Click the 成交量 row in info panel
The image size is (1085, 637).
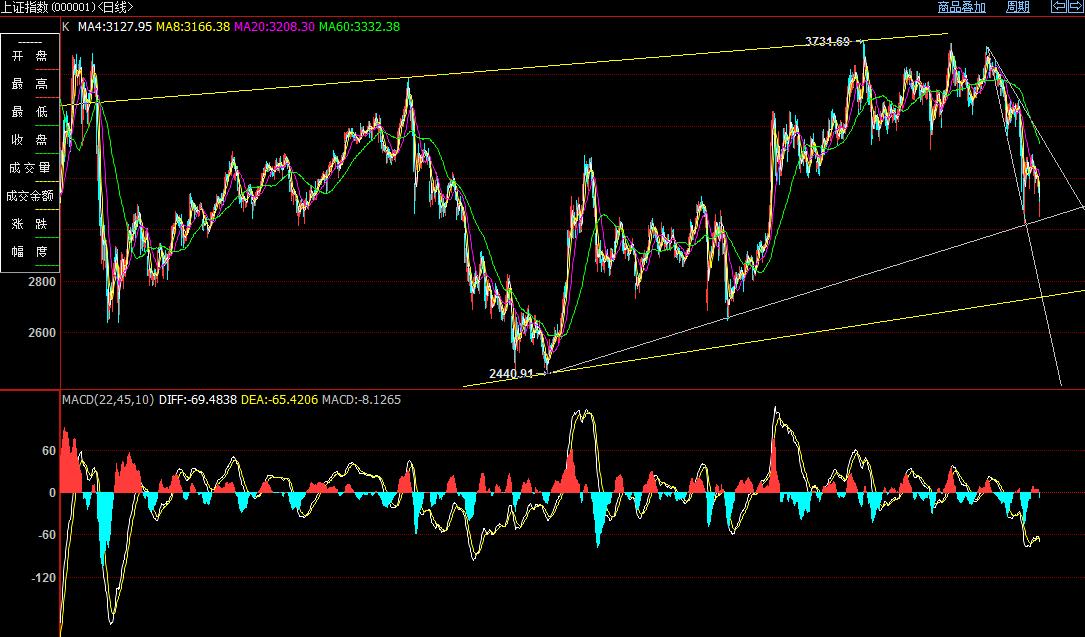tap(30, 167)
